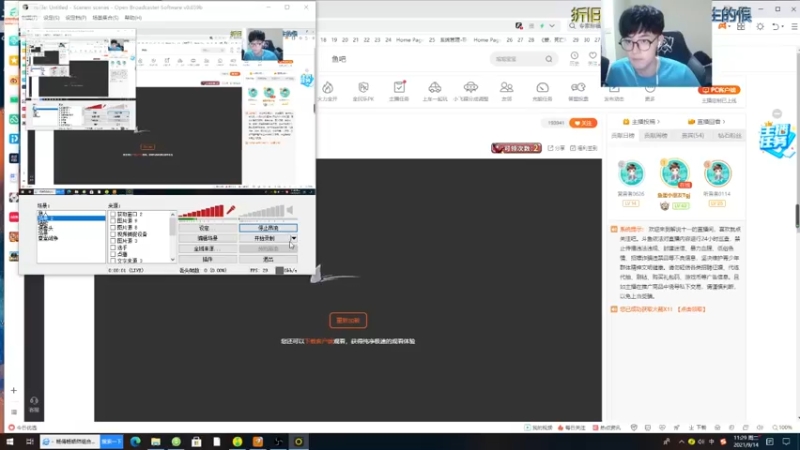Adjust the OBS microphone volume meter
The image size is (800, 450).
coord(201,211)
